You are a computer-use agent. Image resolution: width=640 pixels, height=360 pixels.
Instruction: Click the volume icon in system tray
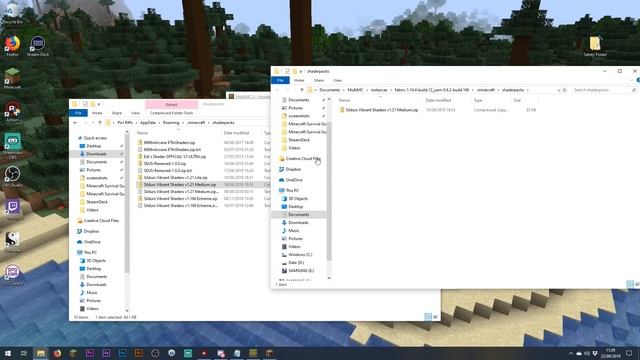[x=587, y=353]
